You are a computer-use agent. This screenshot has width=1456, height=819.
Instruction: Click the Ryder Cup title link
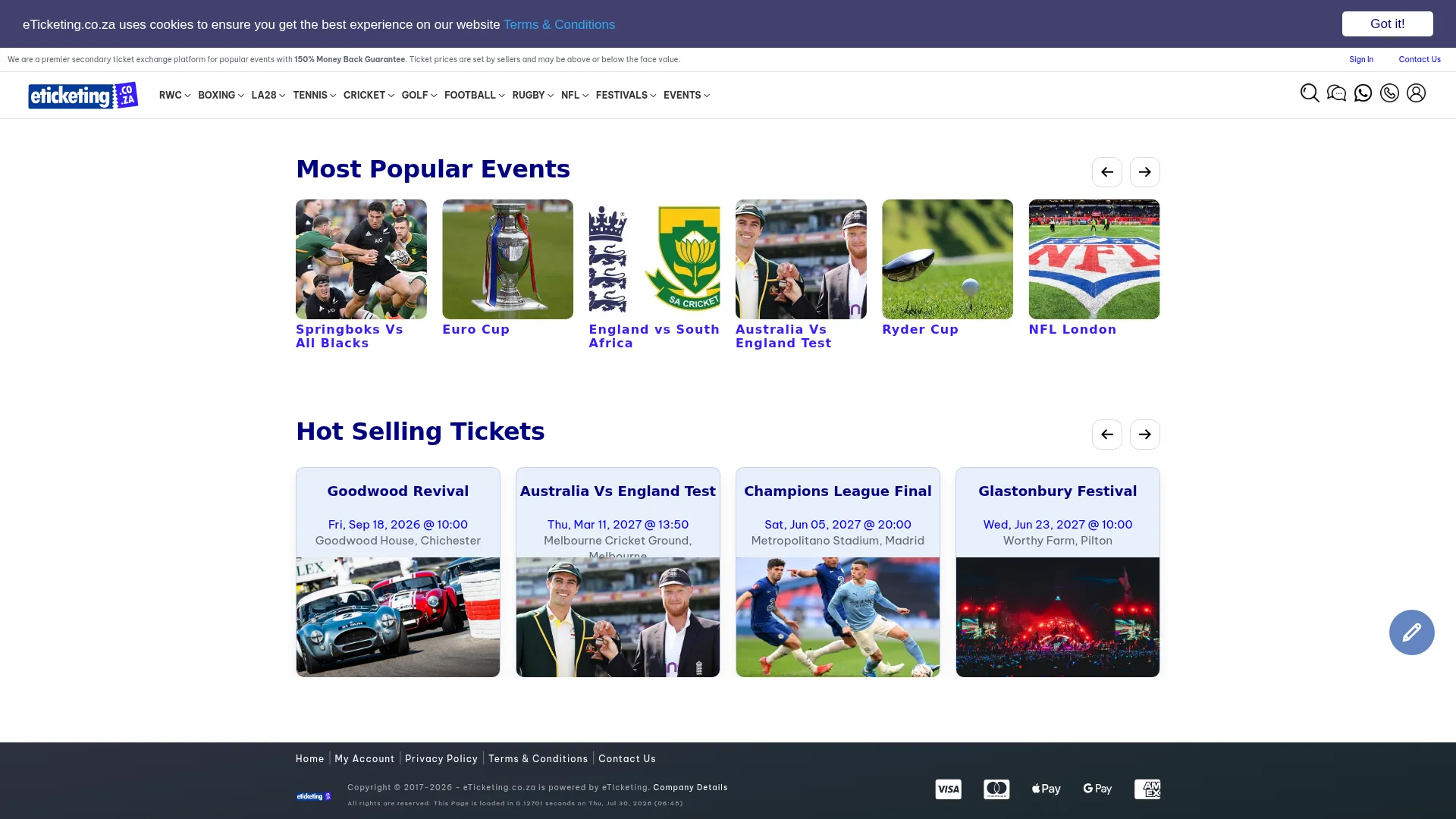click(920, 329)
